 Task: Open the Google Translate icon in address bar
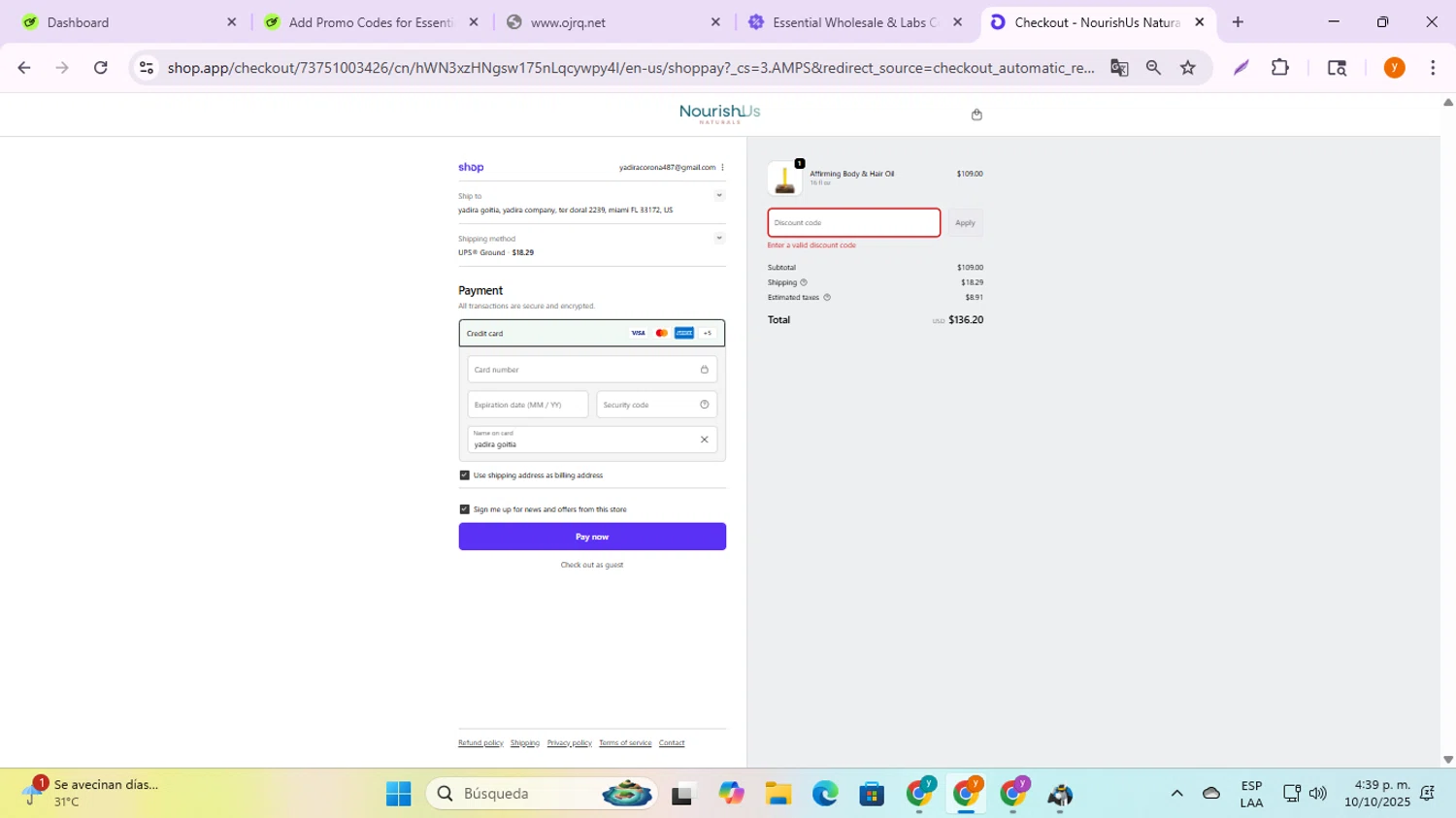click(1119, 68)
